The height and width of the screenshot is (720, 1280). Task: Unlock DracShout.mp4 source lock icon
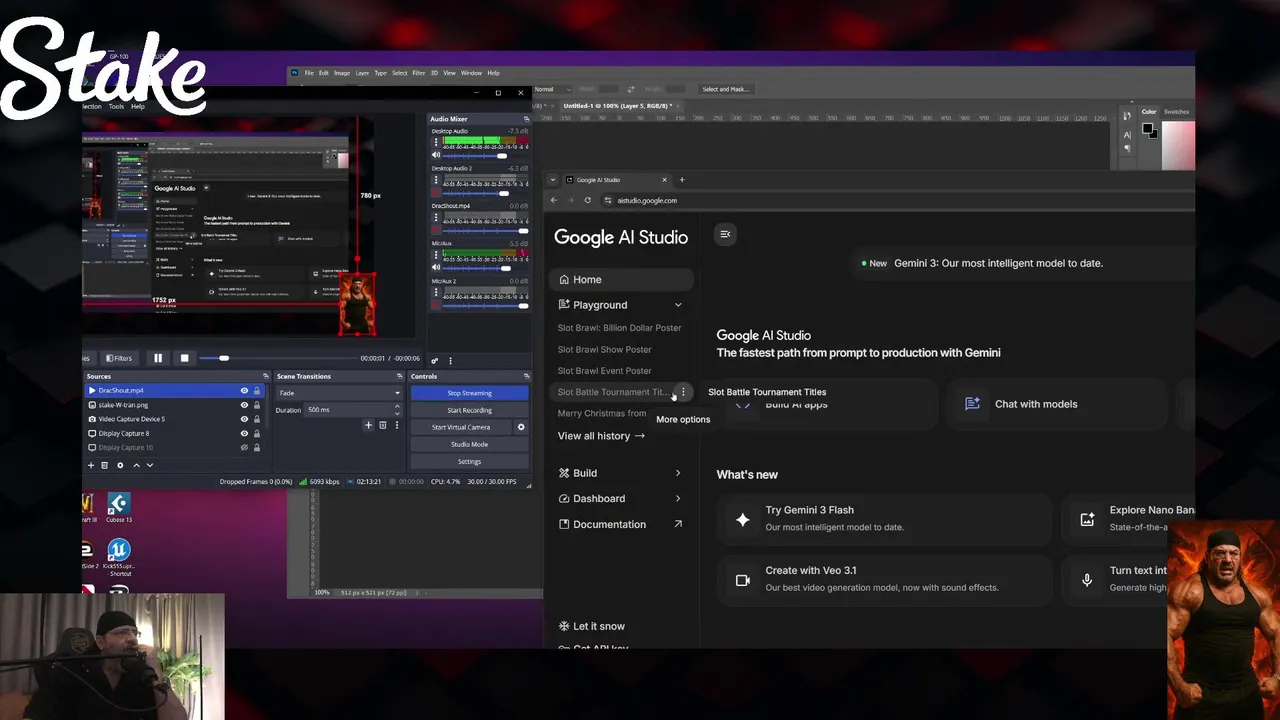tap(256, 391)
